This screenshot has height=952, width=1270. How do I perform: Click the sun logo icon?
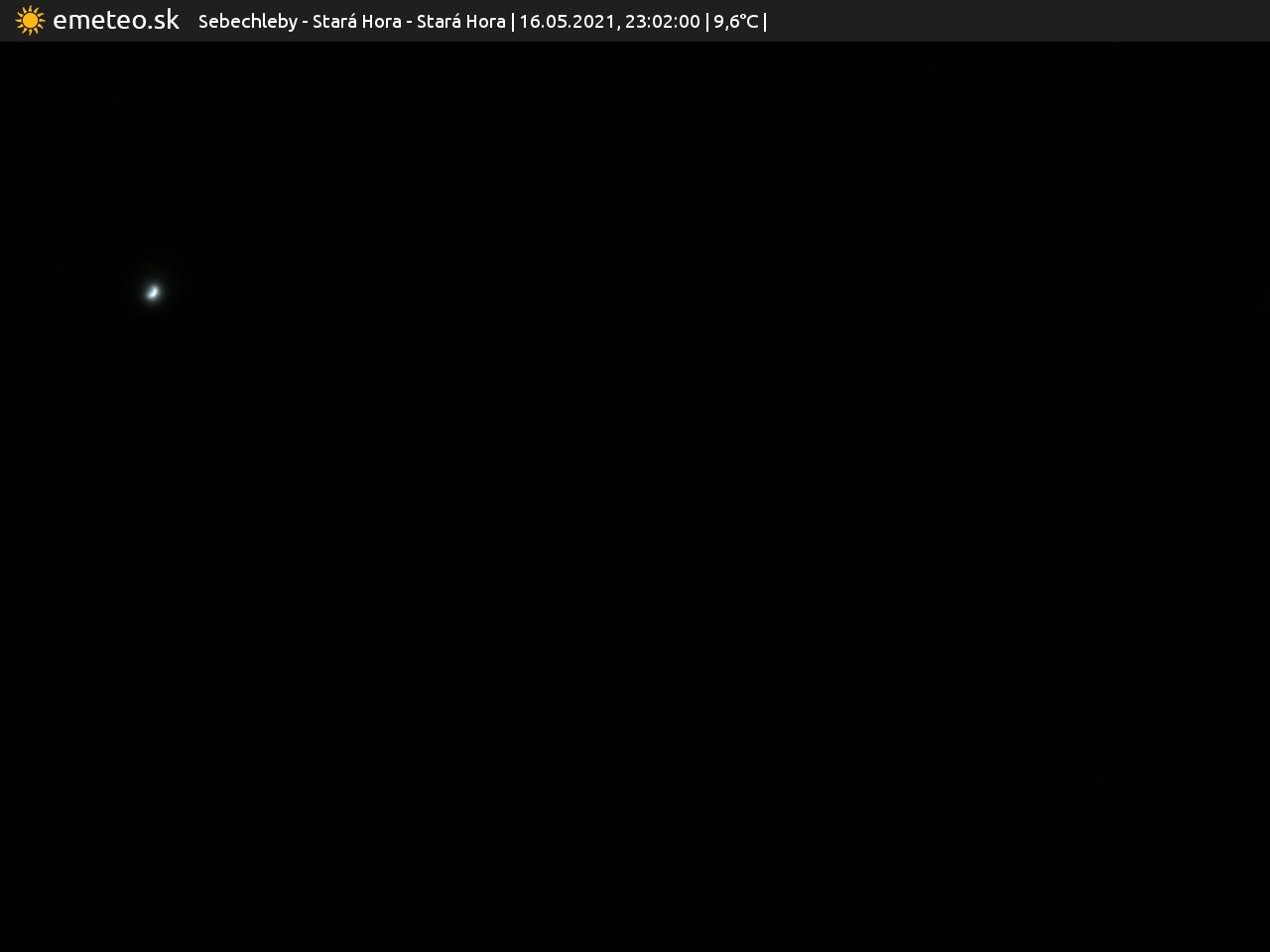[x=30, y=21]
